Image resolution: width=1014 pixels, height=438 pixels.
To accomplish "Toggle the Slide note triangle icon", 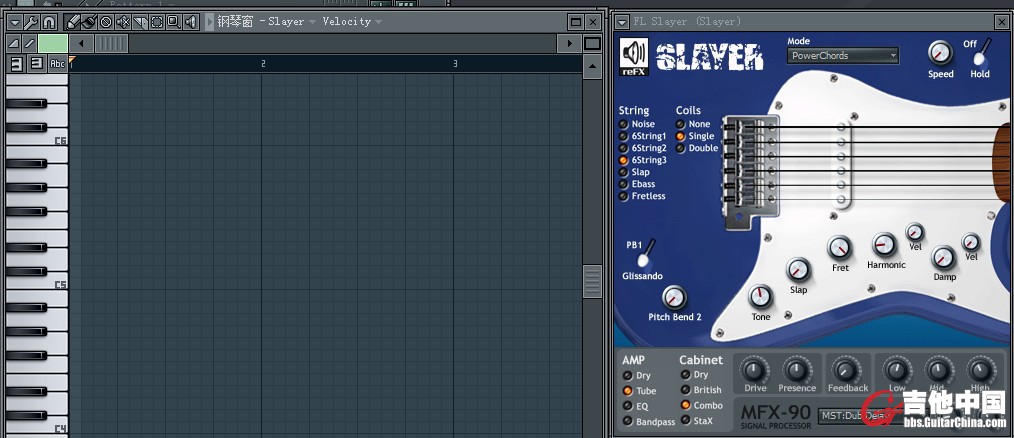I will tap(14, 43).
